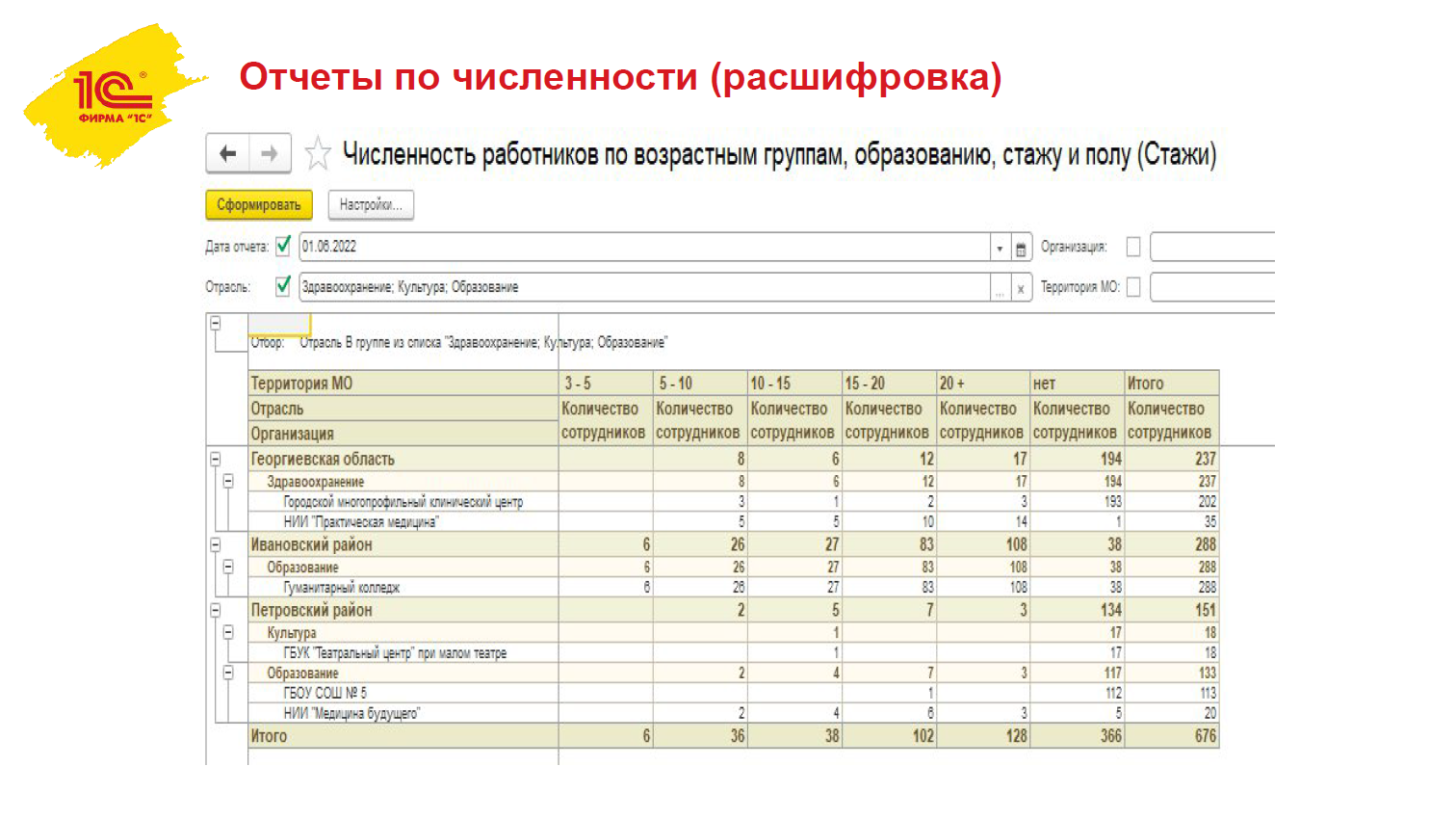Enable the Территория МО filter checkbox
Screen dimensions: 1456x819
[1133, 287]
